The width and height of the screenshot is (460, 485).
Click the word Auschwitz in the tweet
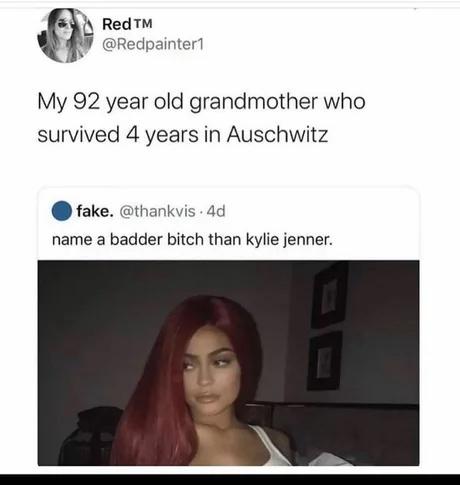coord(277,135)
